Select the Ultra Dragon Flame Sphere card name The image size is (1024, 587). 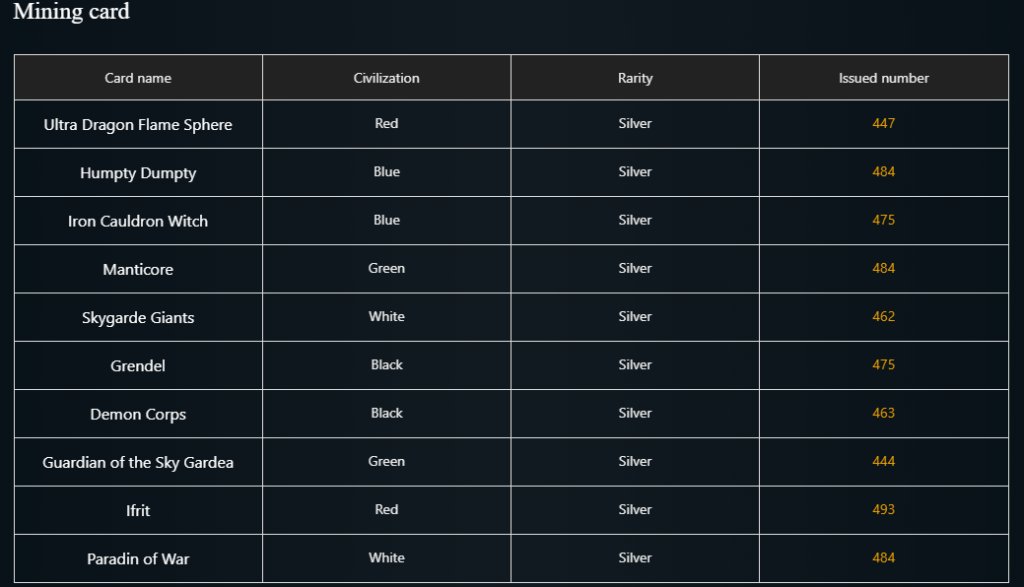click(x=138, y=125)
